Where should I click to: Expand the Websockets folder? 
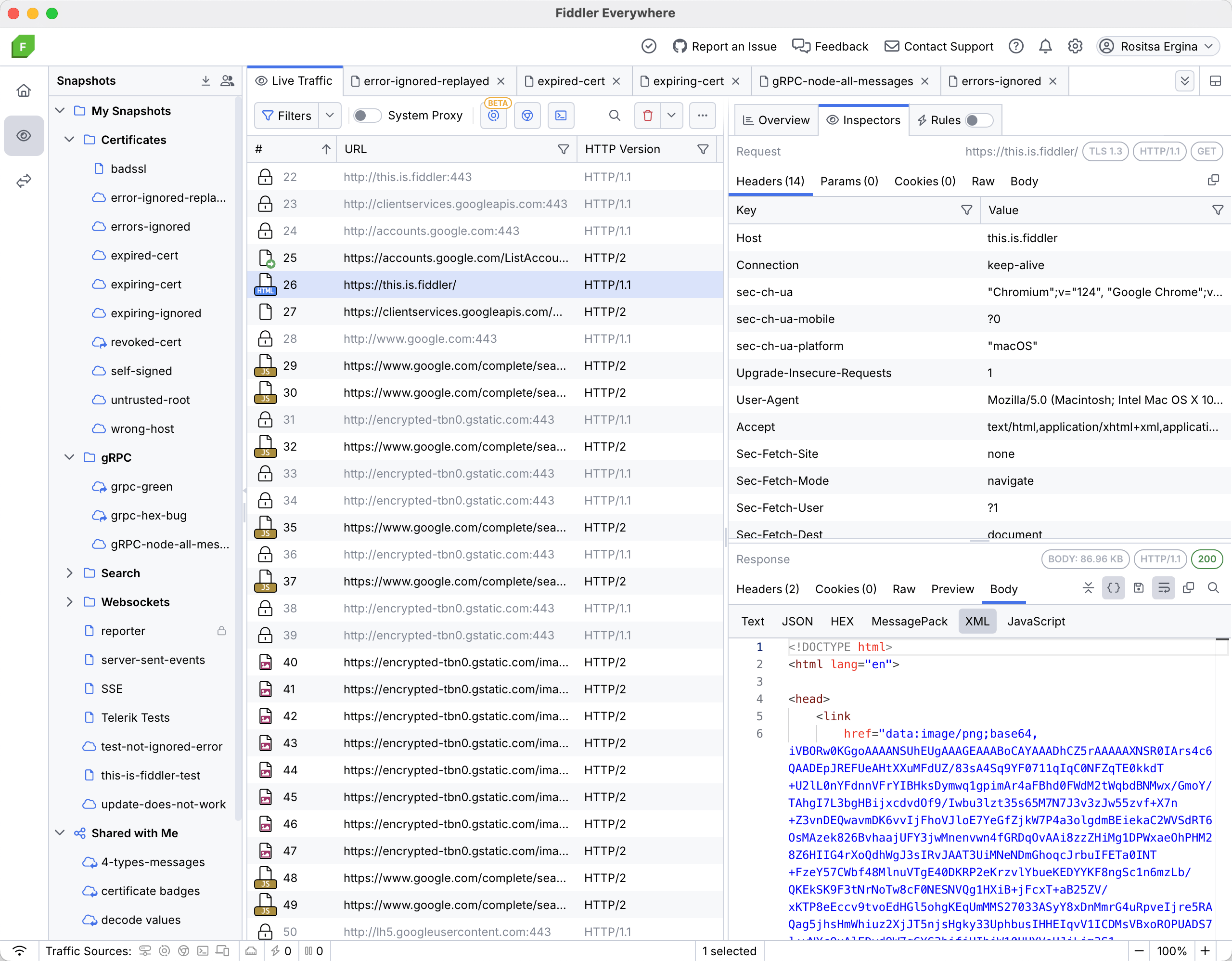pyautogui.click(x=69, y=602)
